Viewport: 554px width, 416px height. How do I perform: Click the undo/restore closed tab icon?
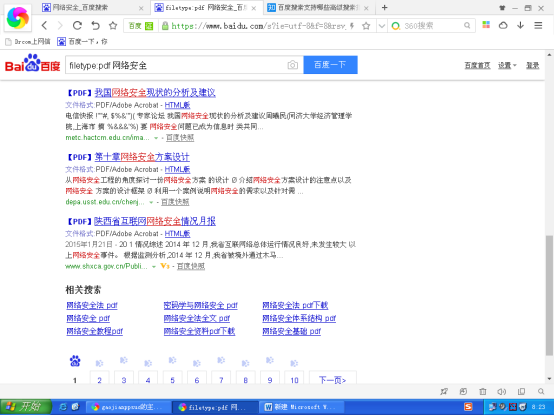coord(95,25)
